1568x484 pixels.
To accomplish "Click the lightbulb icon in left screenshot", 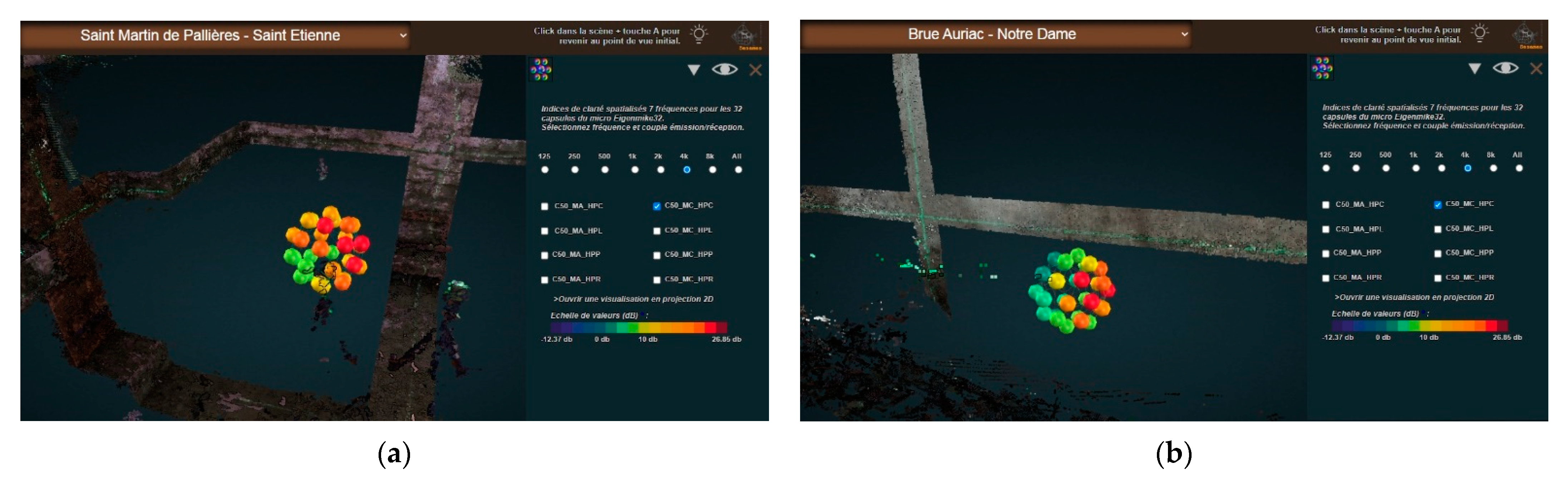I will 699,34.
